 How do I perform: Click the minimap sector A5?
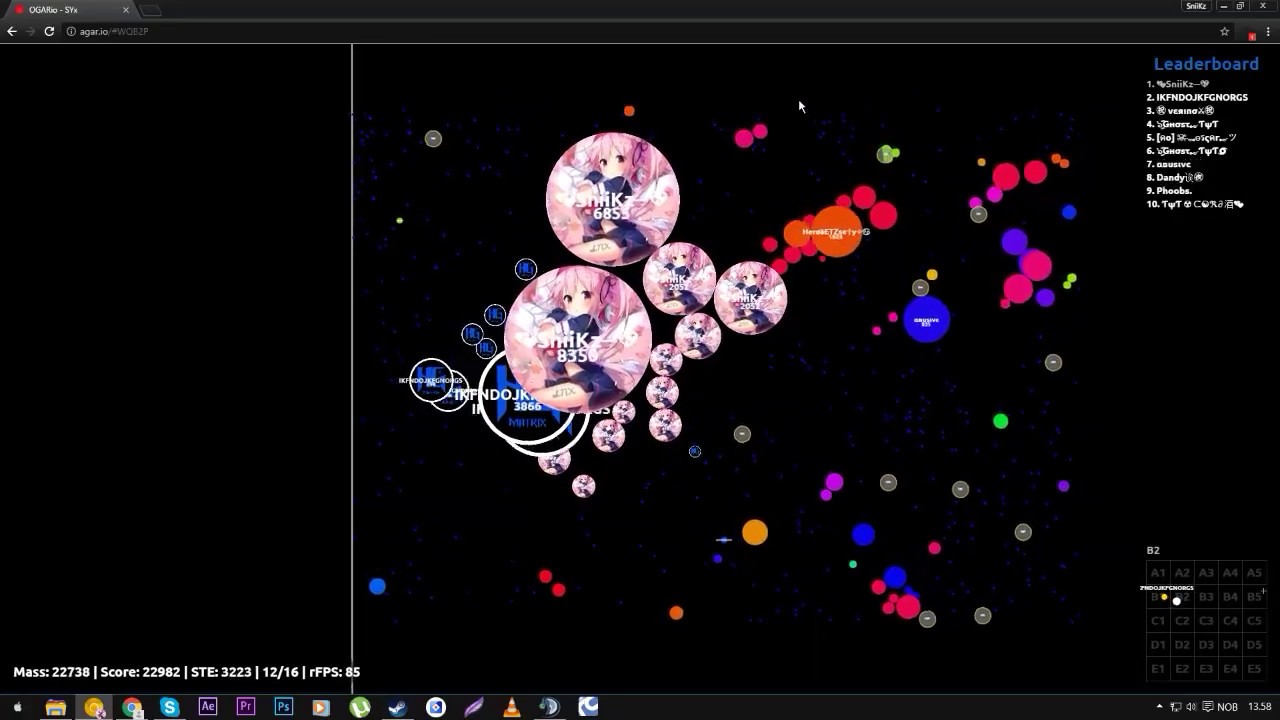point(1254,573)
